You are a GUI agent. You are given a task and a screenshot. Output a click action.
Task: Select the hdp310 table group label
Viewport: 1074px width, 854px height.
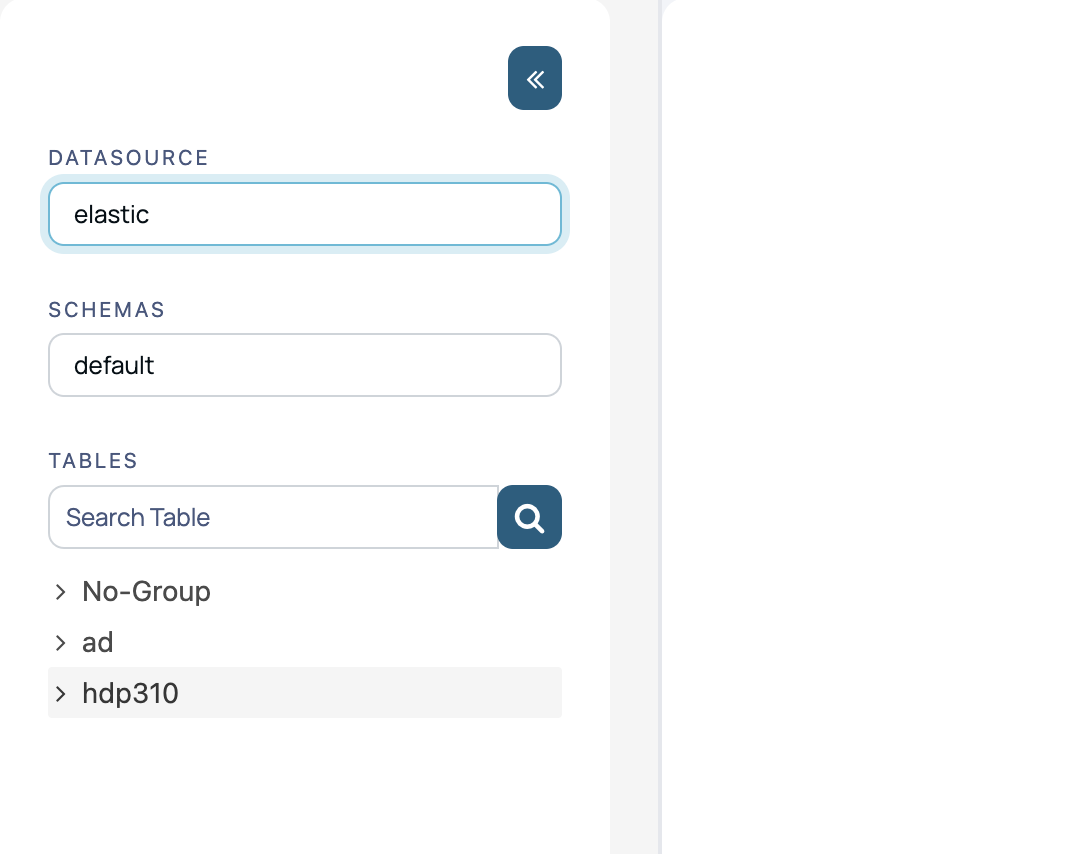(130, 694)
